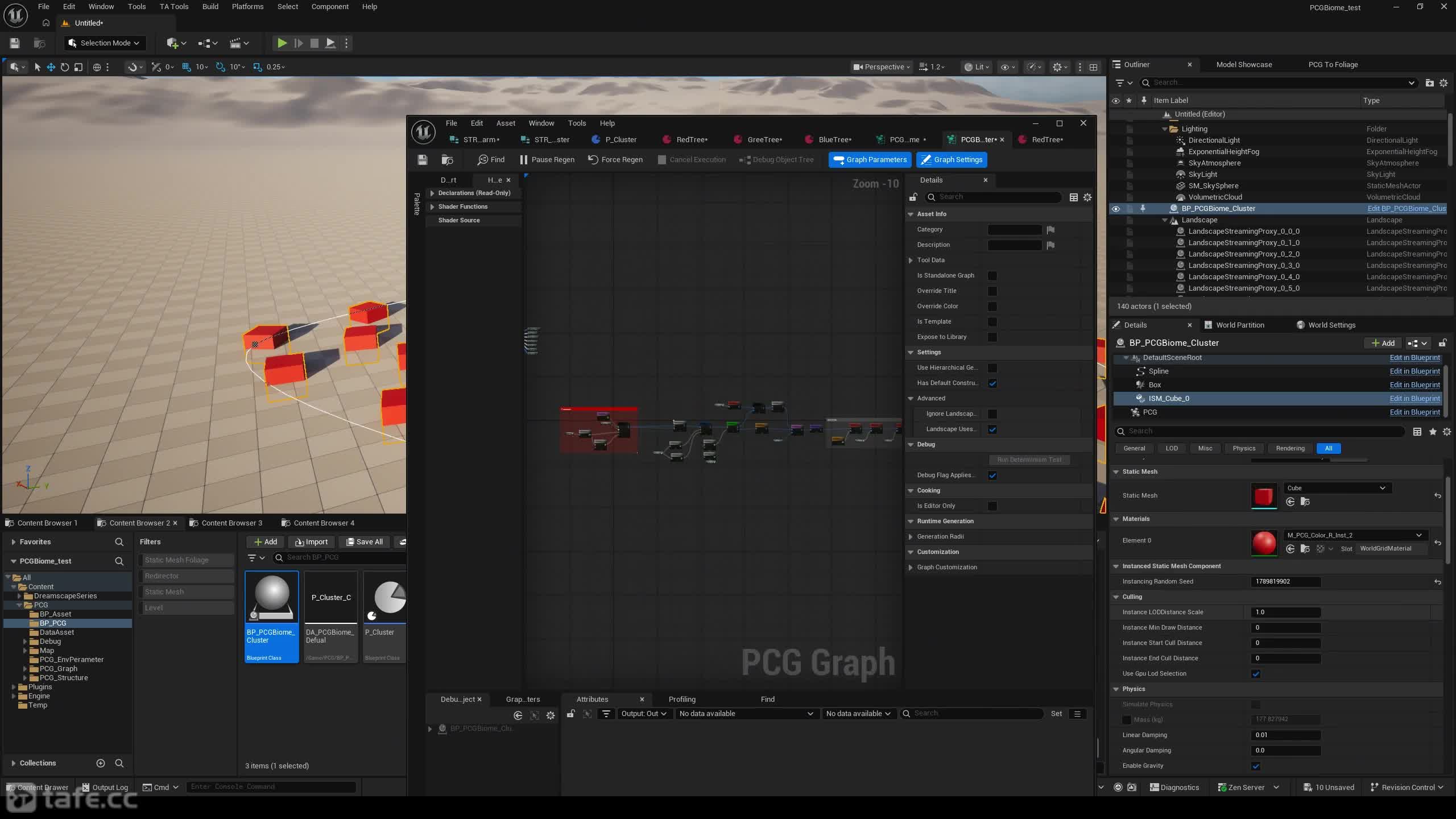Click Pause Regen in PCG toolbar
Viewport: 1456px width, 819px height.
[x=546, y=160]
